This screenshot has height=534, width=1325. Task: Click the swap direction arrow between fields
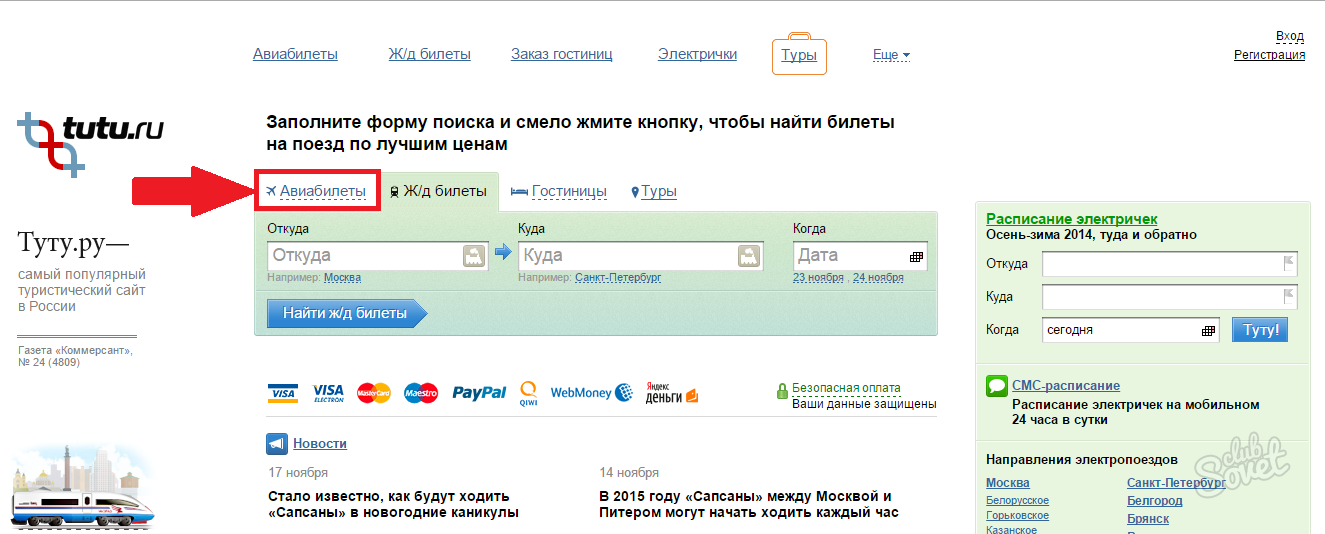tap(503, 253)
